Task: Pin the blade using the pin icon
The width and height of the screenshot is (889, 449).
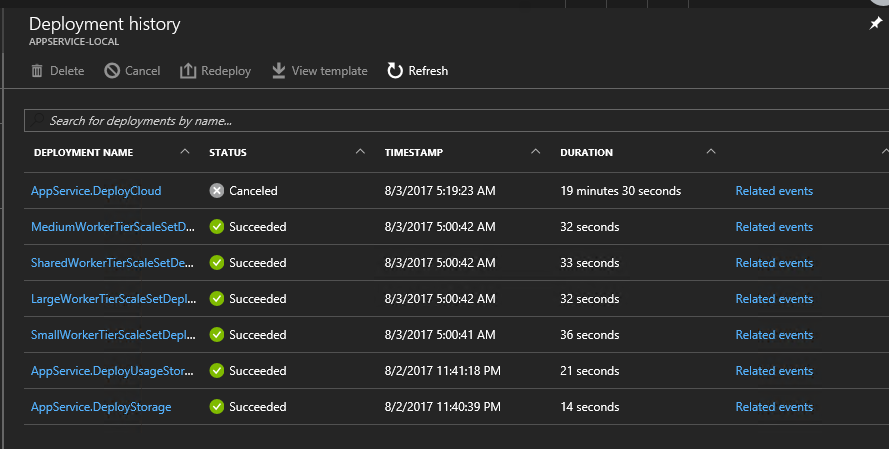Action: 875,23
